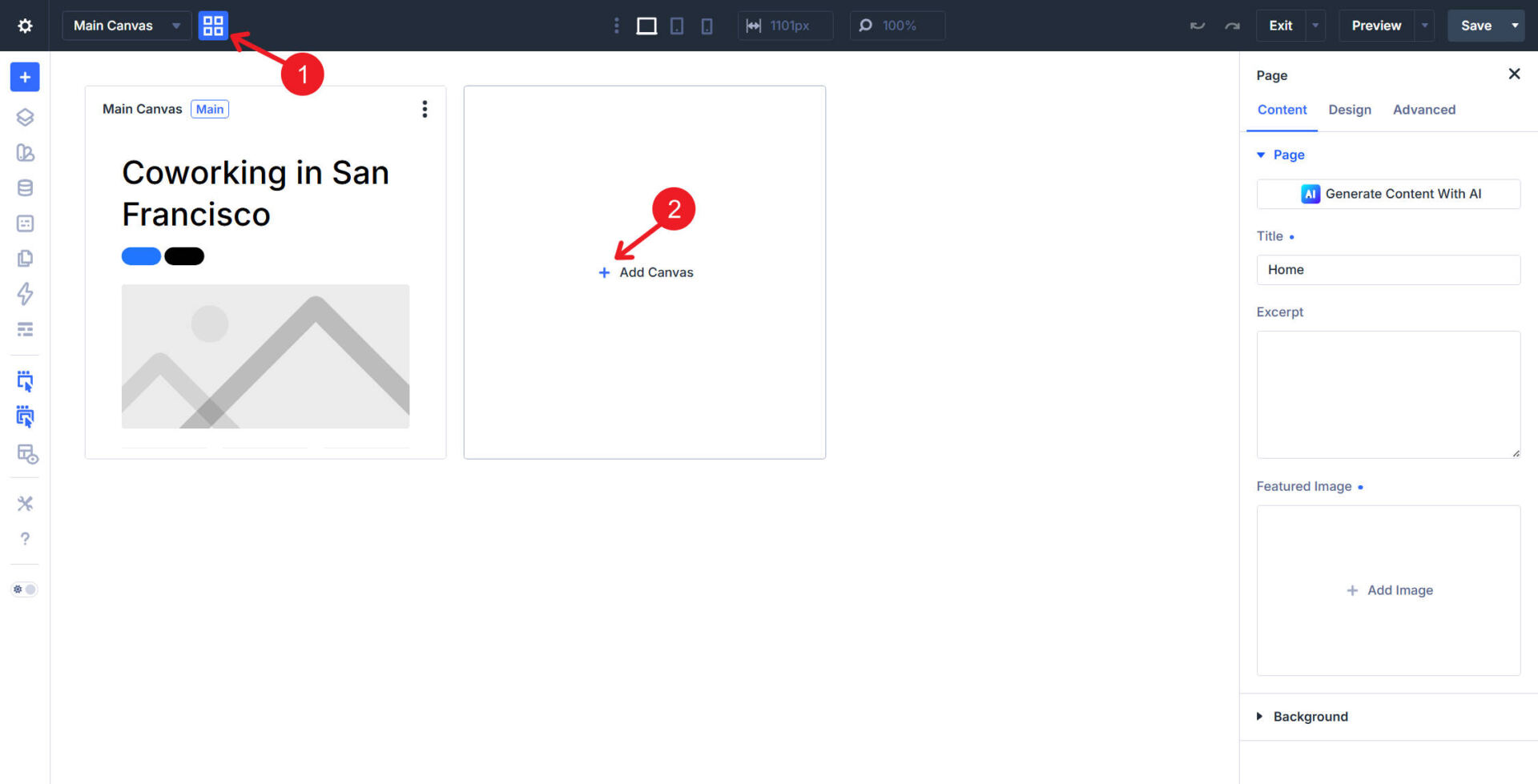This screenshot has height=784, width=1538.
Task: Click the black pill button in preview
Action: tap(184, 256)
